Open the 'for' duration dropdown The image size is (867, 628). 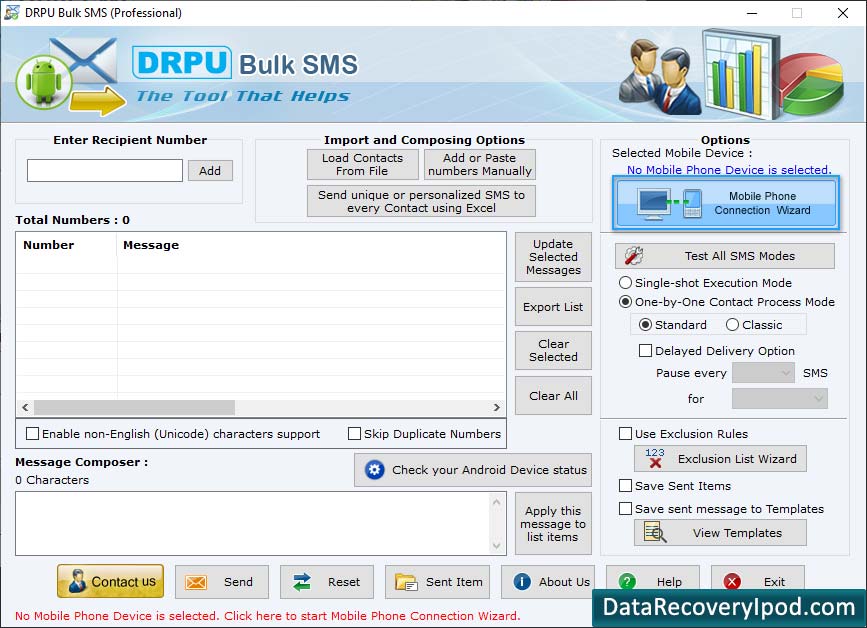(780, 398)
